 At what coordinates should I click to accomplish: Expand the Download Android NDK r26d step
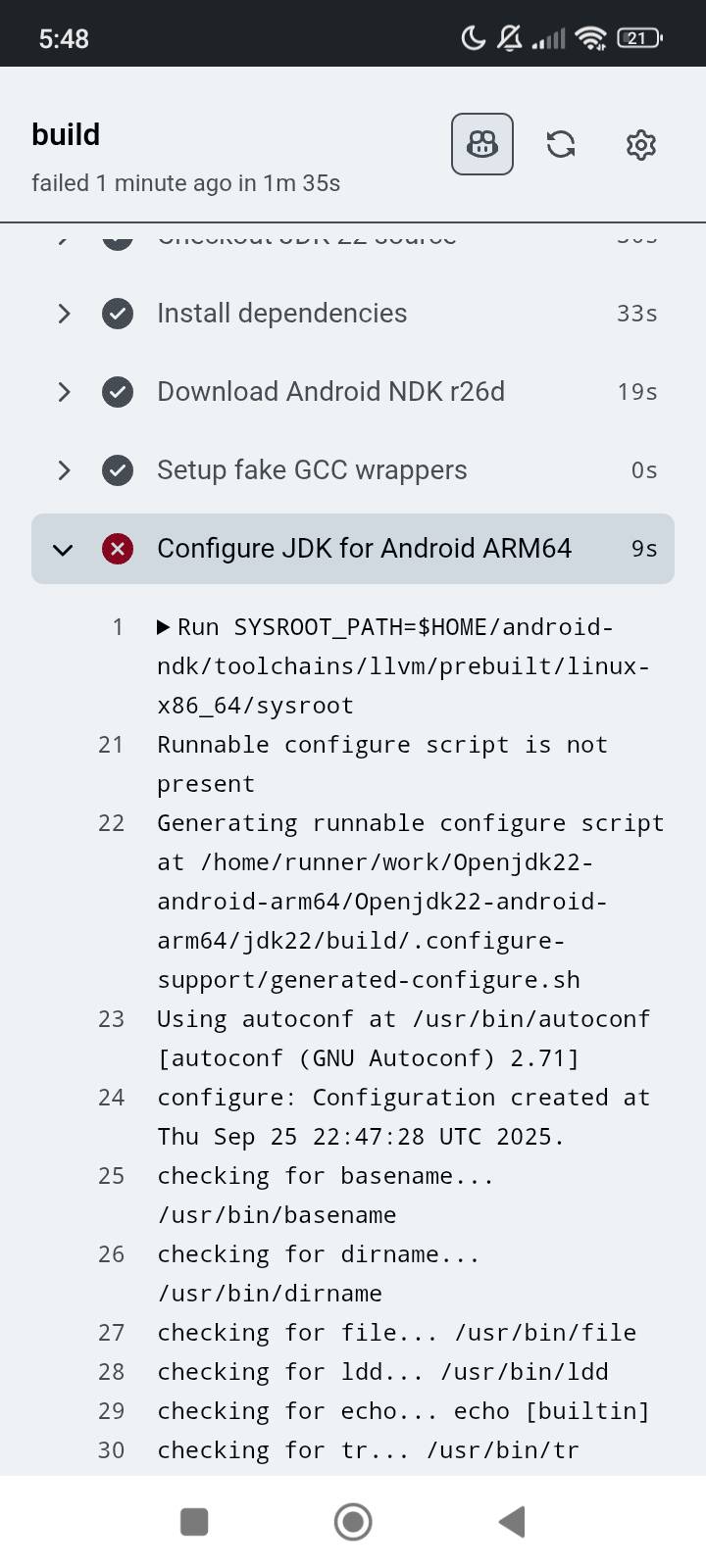[x=64, y=392]
